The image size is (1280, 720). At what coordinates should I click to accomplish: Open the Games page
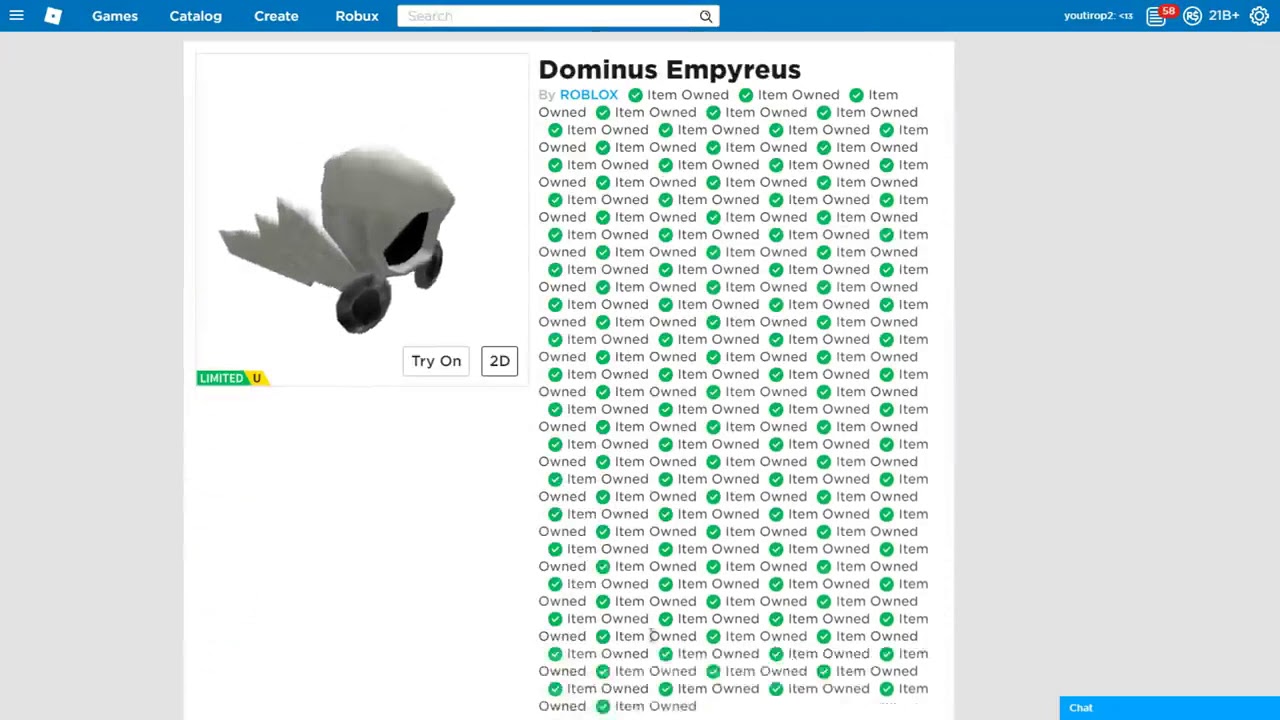pyautogui.click(x=115, y=16)
